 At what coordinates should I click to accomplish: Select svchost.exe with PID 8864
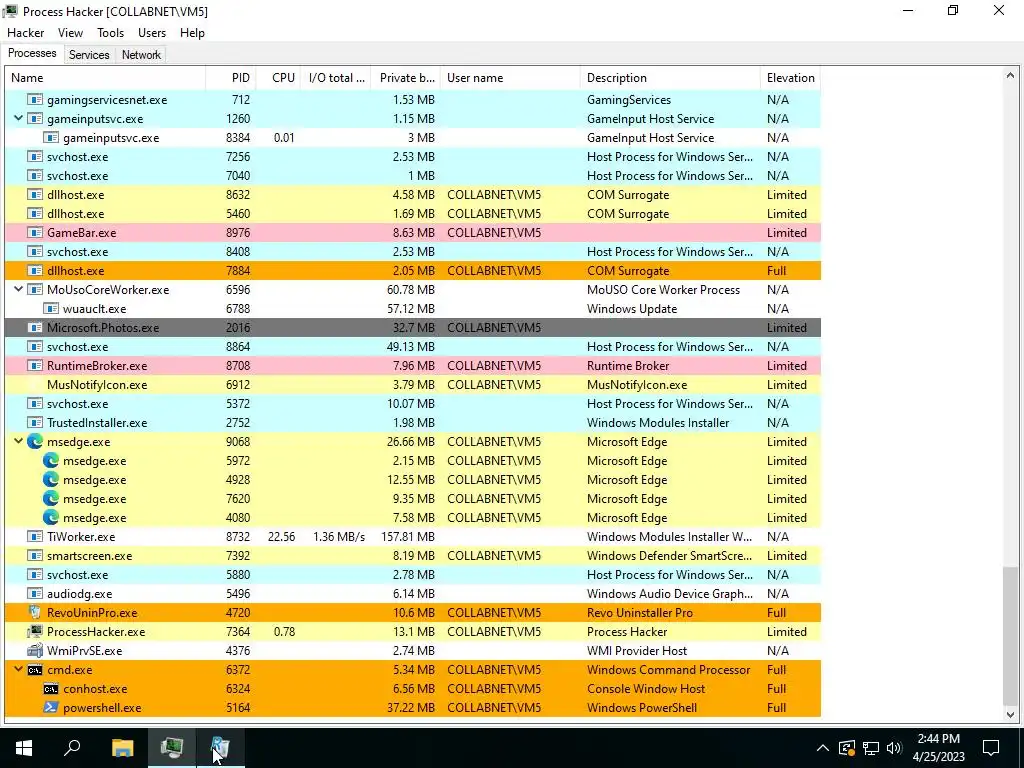coord(413,347)
